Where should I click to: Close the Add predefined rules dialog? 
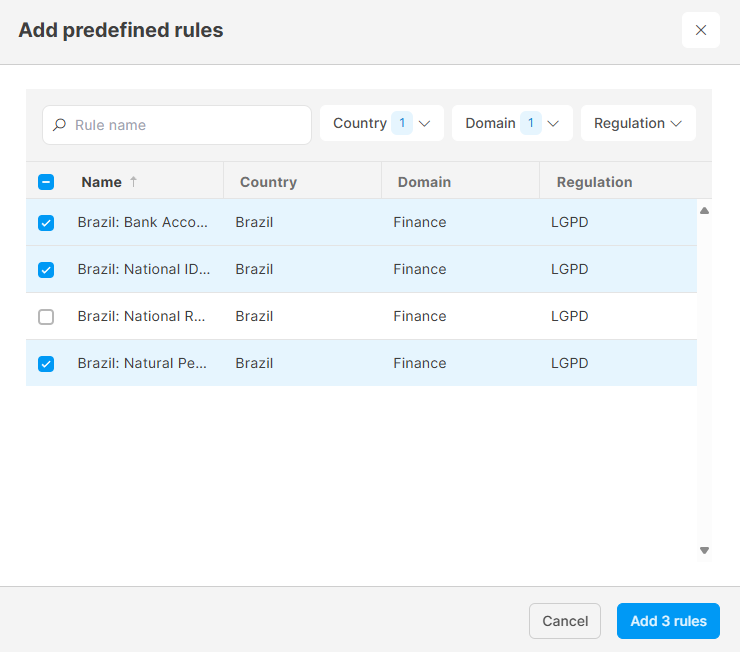(x=700, y=30)
